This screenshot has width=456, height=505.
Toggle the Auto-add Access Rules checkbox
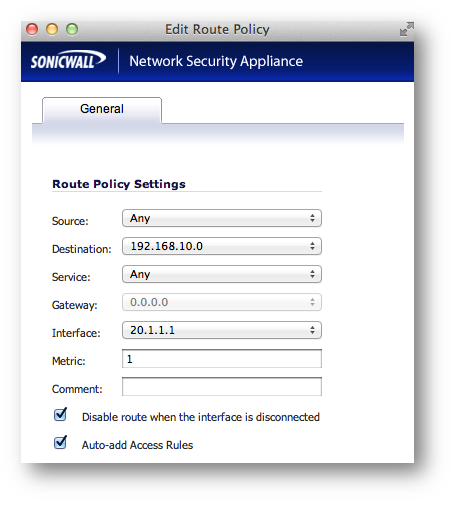point(60,443)
